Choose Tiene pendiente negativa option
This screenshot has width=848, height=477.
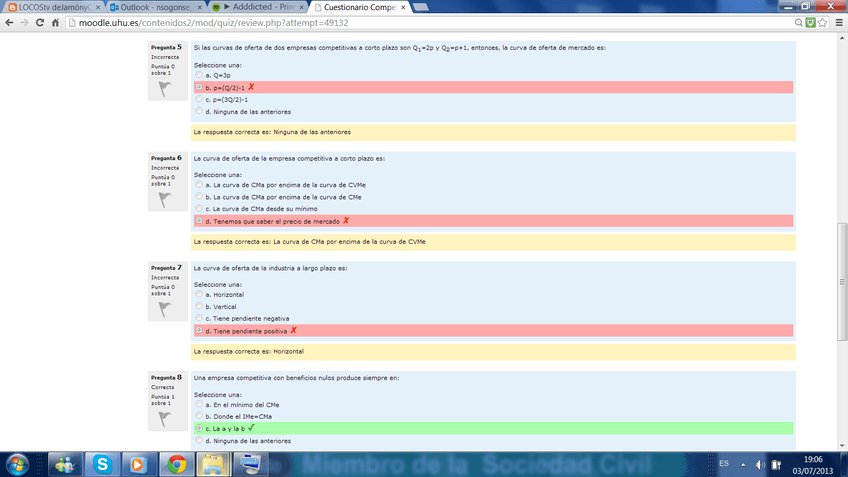click(x=199, y=318)
